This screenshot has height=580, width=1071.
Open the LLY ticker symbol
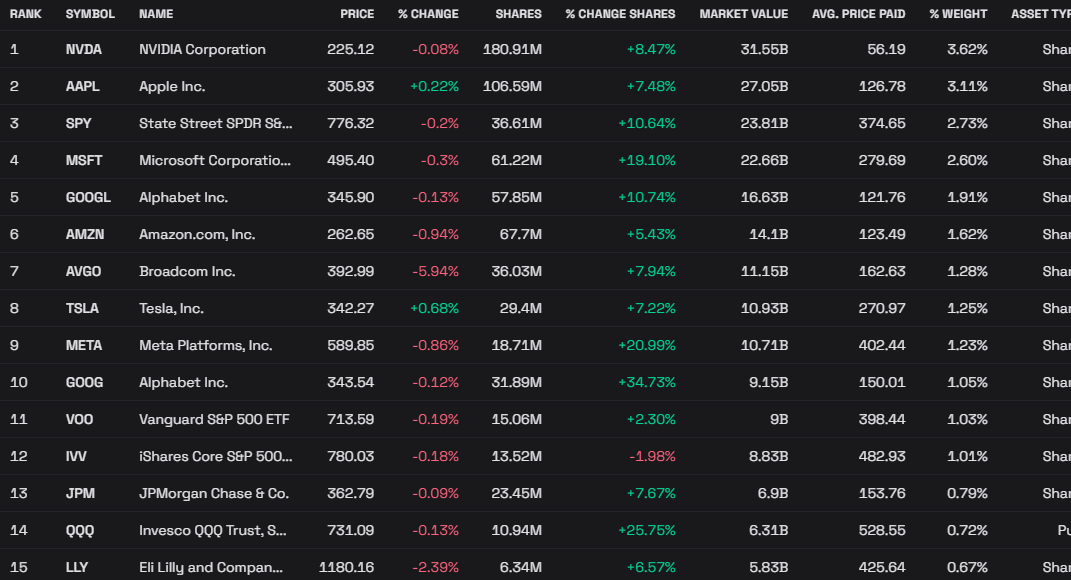point(76,566)
